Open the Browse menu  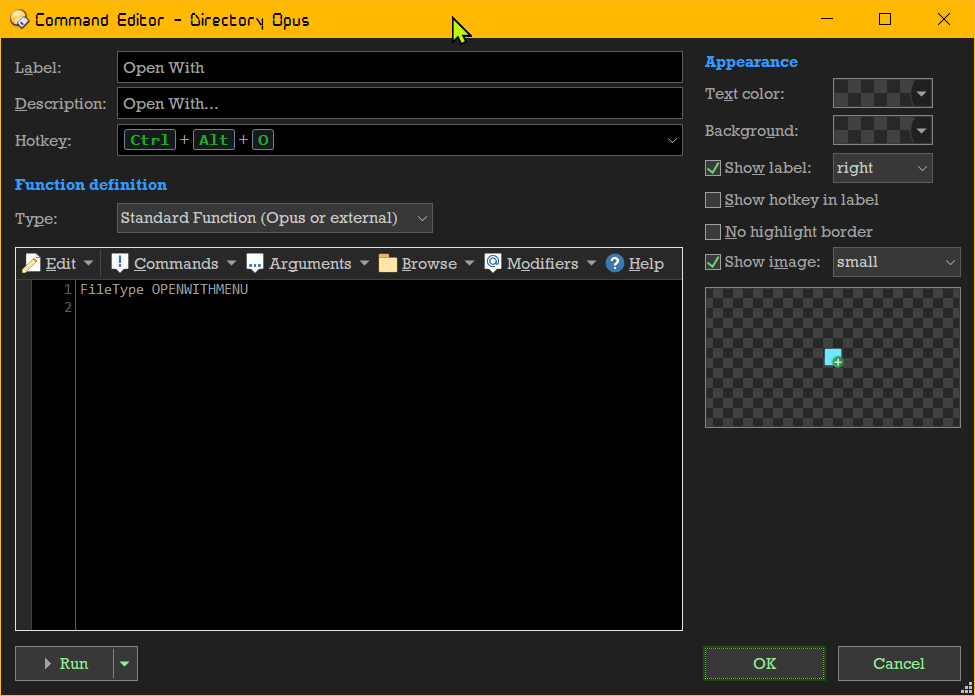(x=427, y=264)
